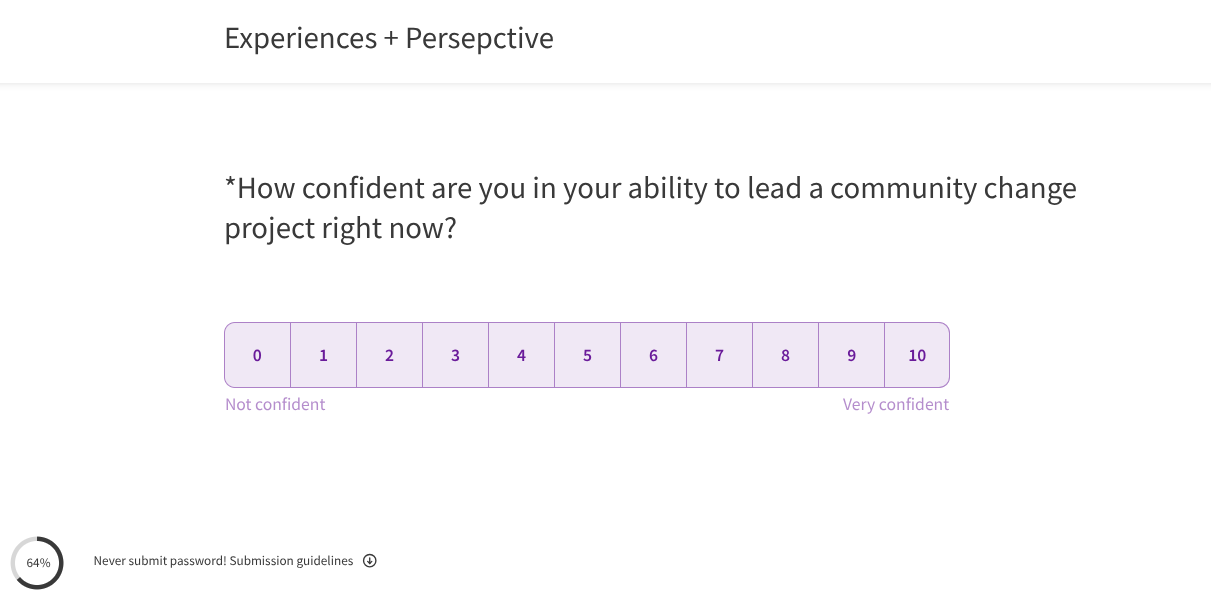Select confidence rating 6
Screen dimensions: 1211x595
[653, 355]
